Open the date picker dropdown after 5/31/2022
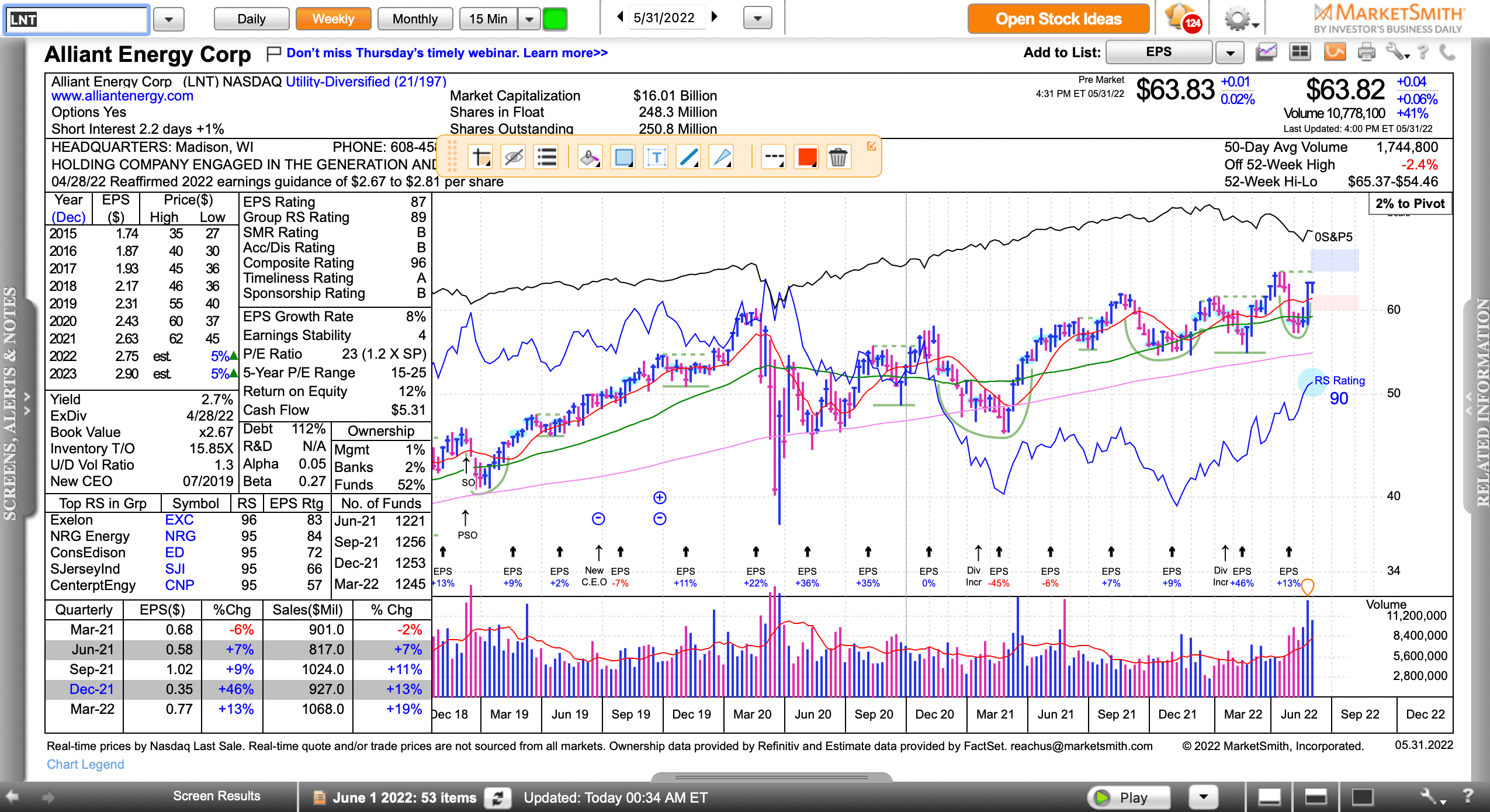 [x=758, y=18]
